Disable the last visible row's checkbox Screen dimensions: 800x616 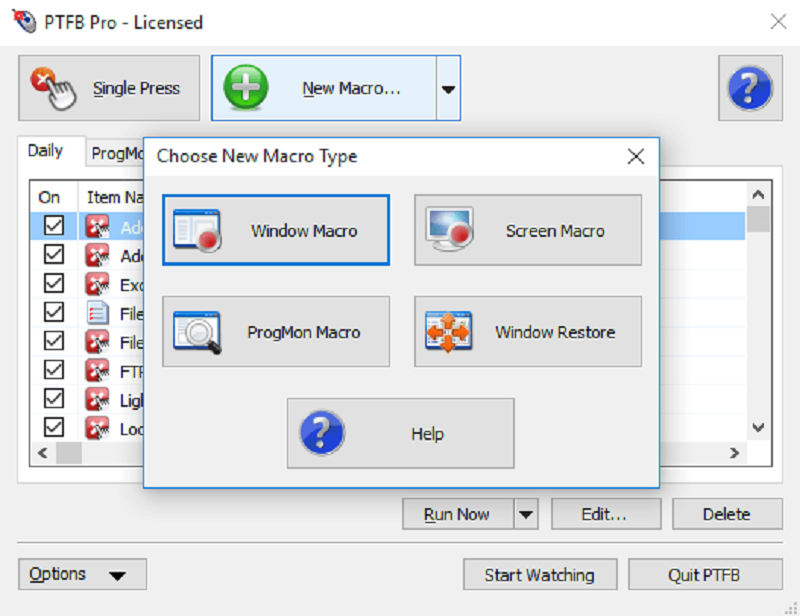[54, 428]
